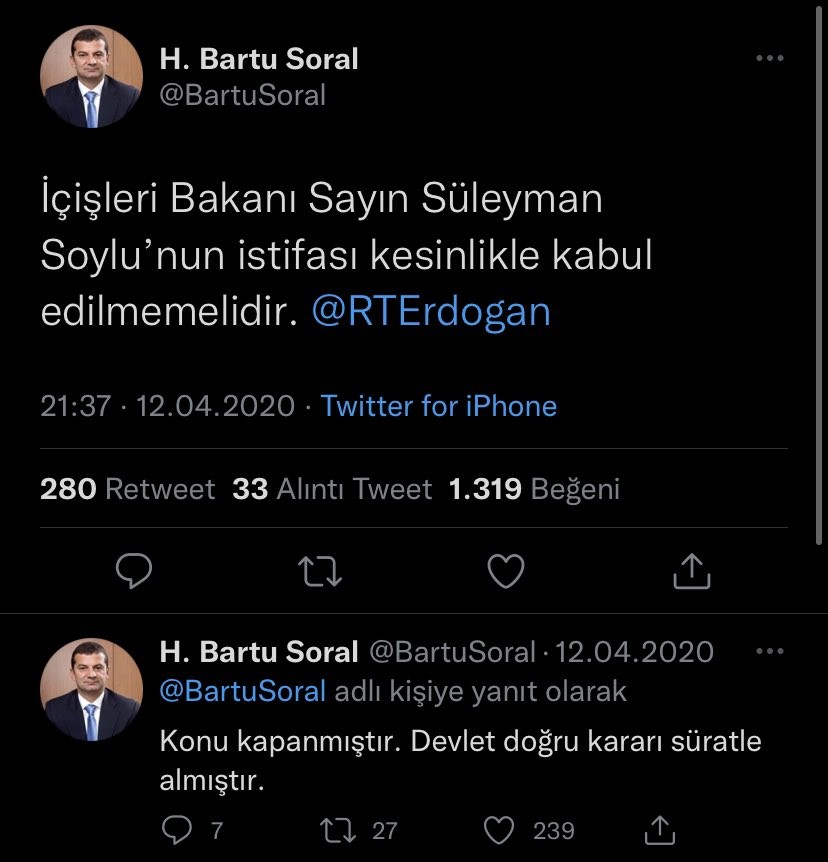Share the main tweet

(x=691, y=571)
